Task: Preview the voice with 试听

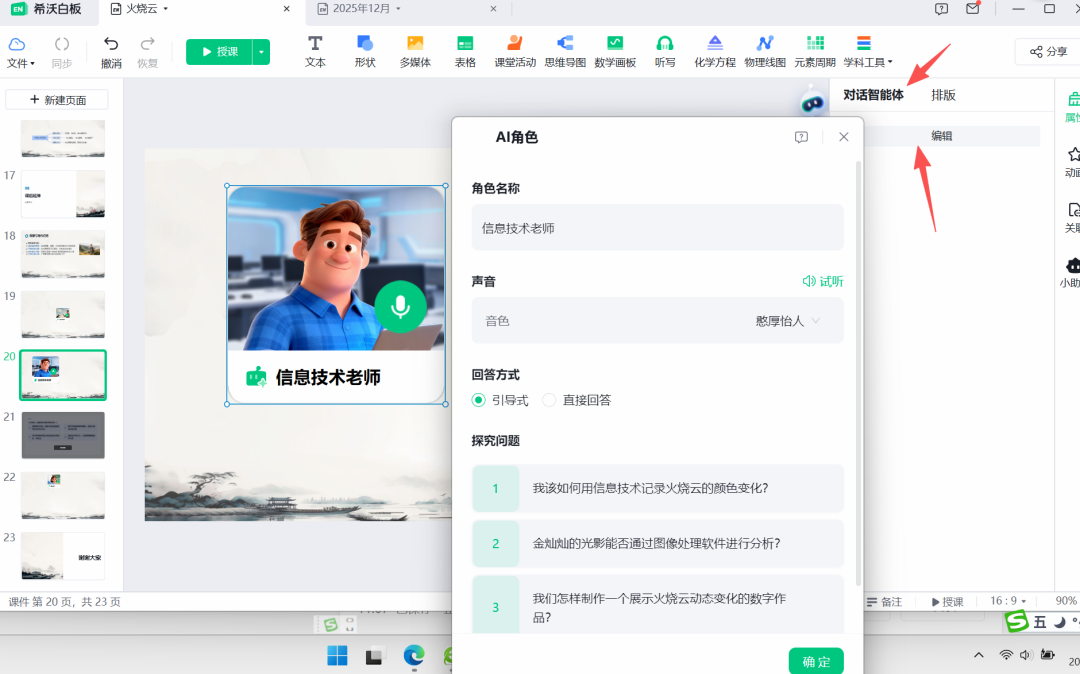Action: 823,281
